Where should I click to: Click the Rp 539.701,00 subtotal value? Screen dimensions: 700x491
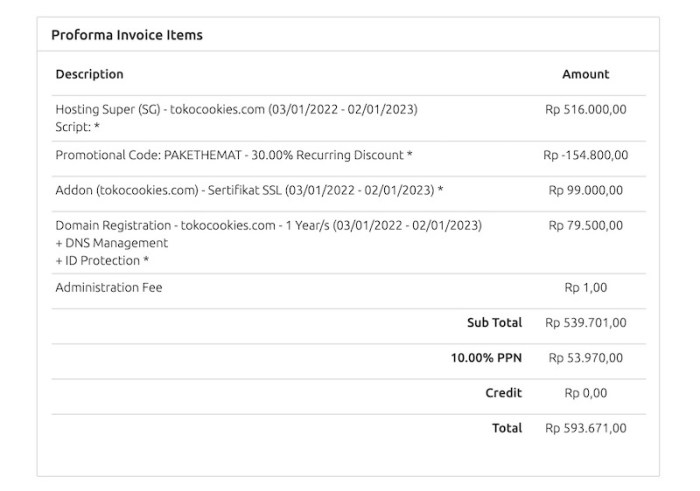click(x=585, y=323)
